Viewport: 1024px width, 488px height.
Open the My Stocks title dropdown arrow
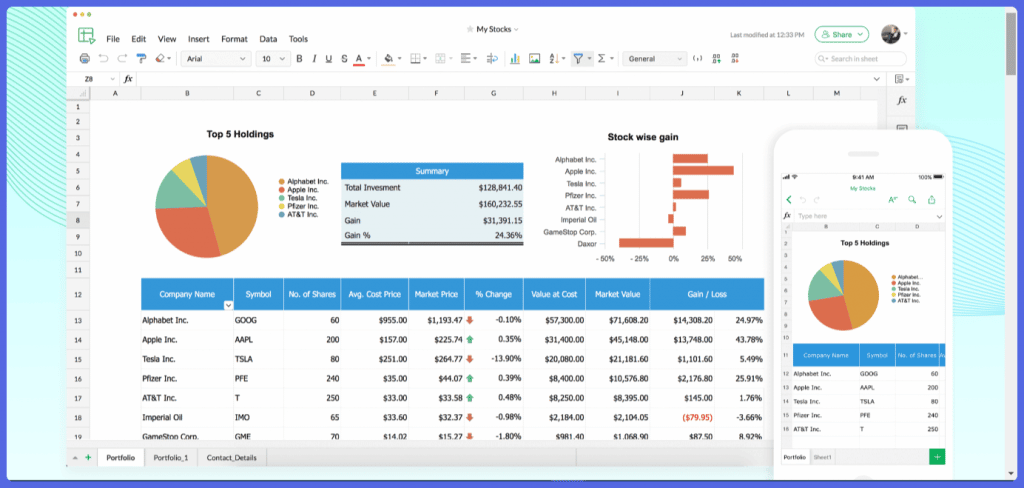coord(516,29)
